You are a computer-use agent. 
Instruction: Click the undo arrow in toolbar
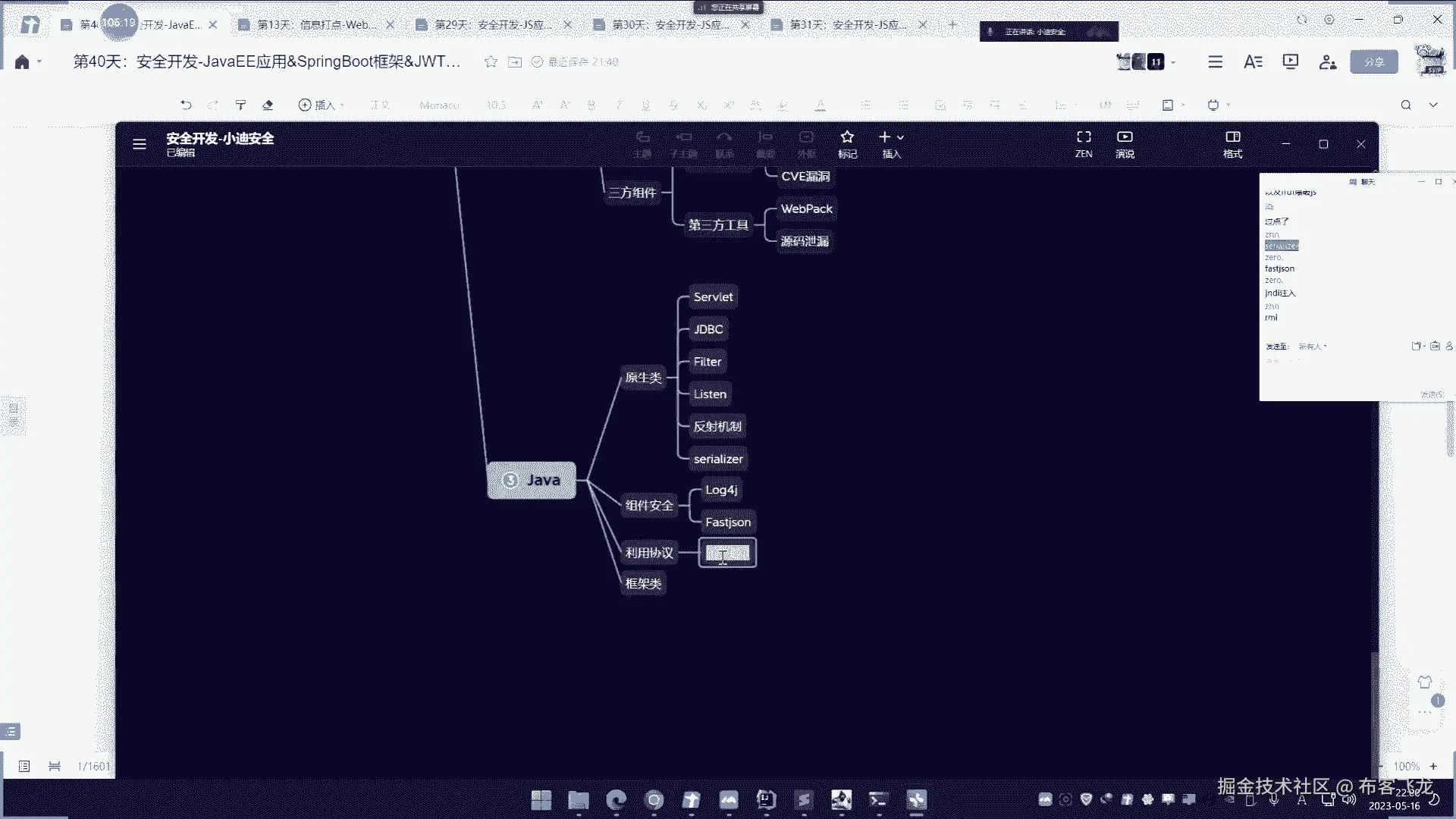click(x=186, y=105)
